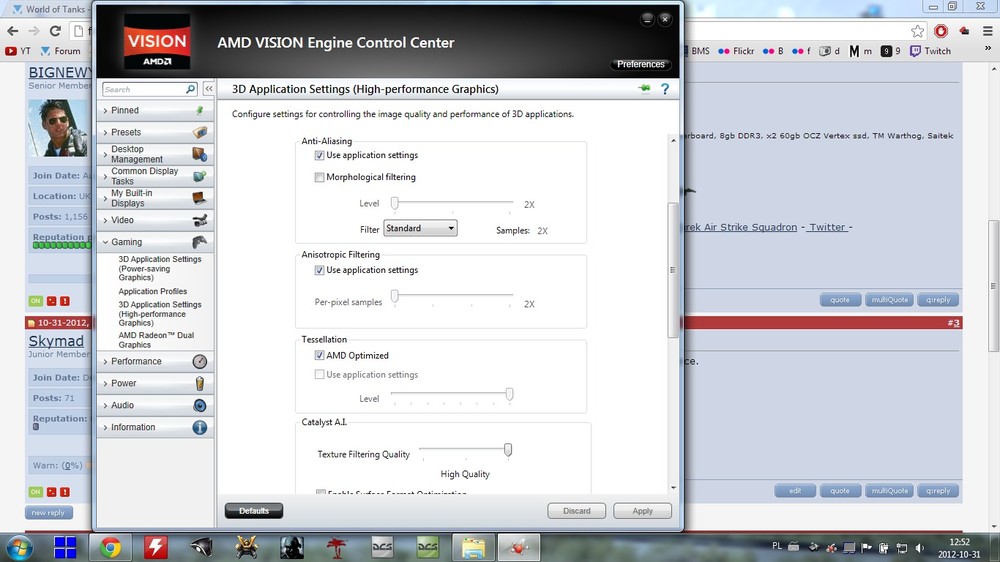
Task: Expand the Presets section
Action: [105, 132]
